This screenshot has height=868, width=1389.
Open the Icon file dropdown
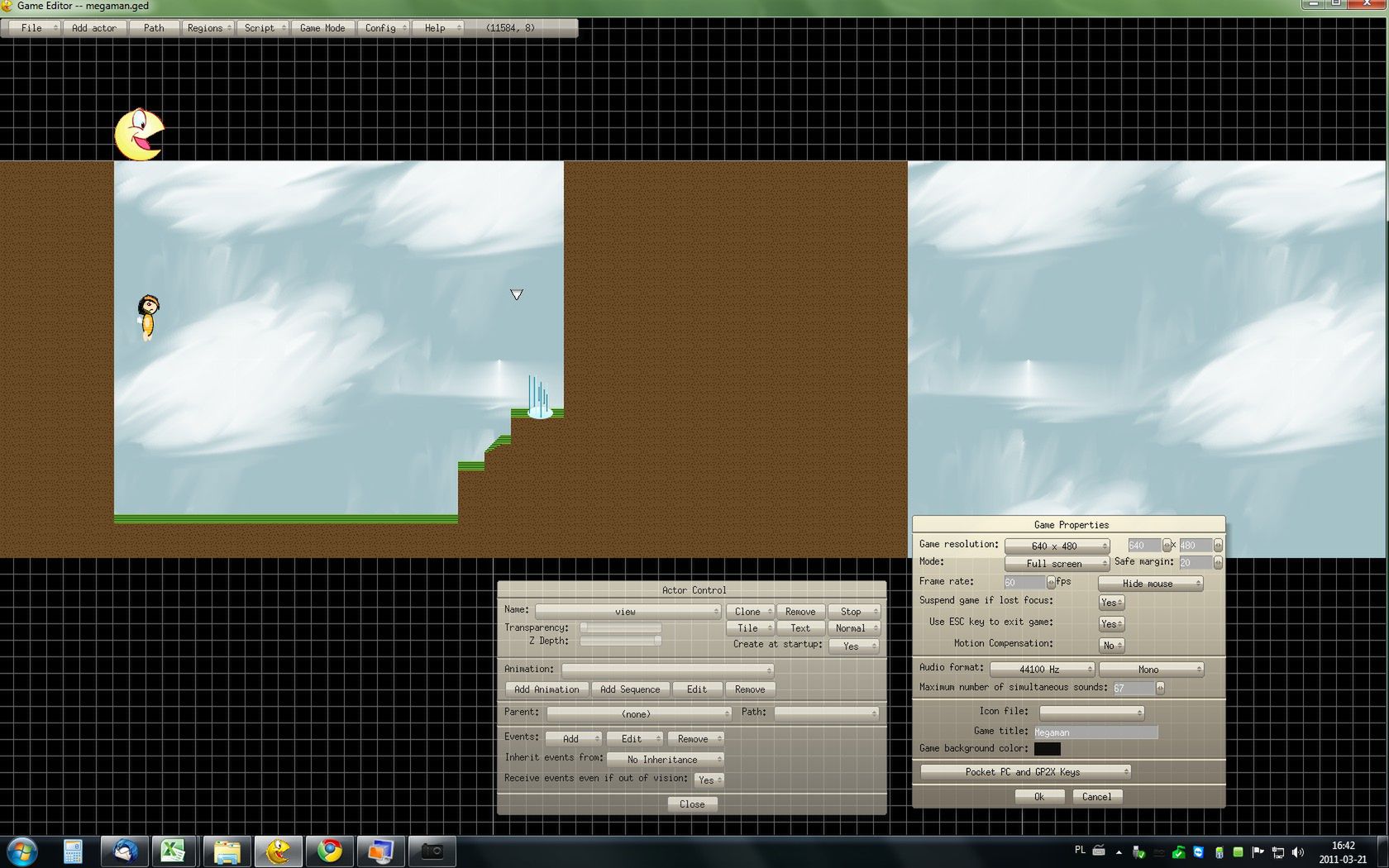point(1091,713)
